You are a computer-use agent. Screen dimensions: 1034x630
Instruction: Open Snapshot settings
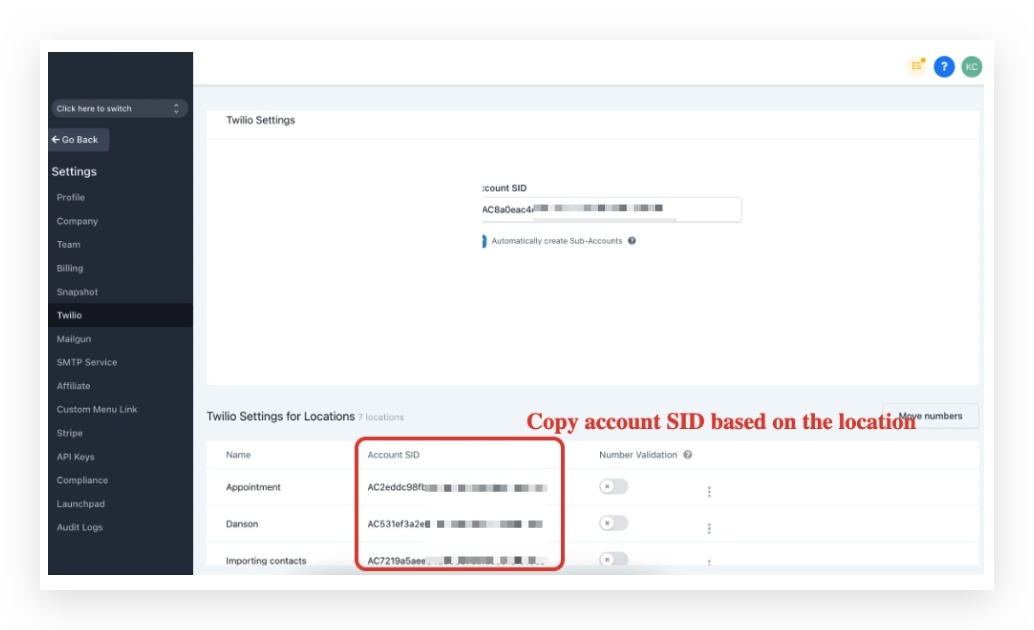click(77, 292)
